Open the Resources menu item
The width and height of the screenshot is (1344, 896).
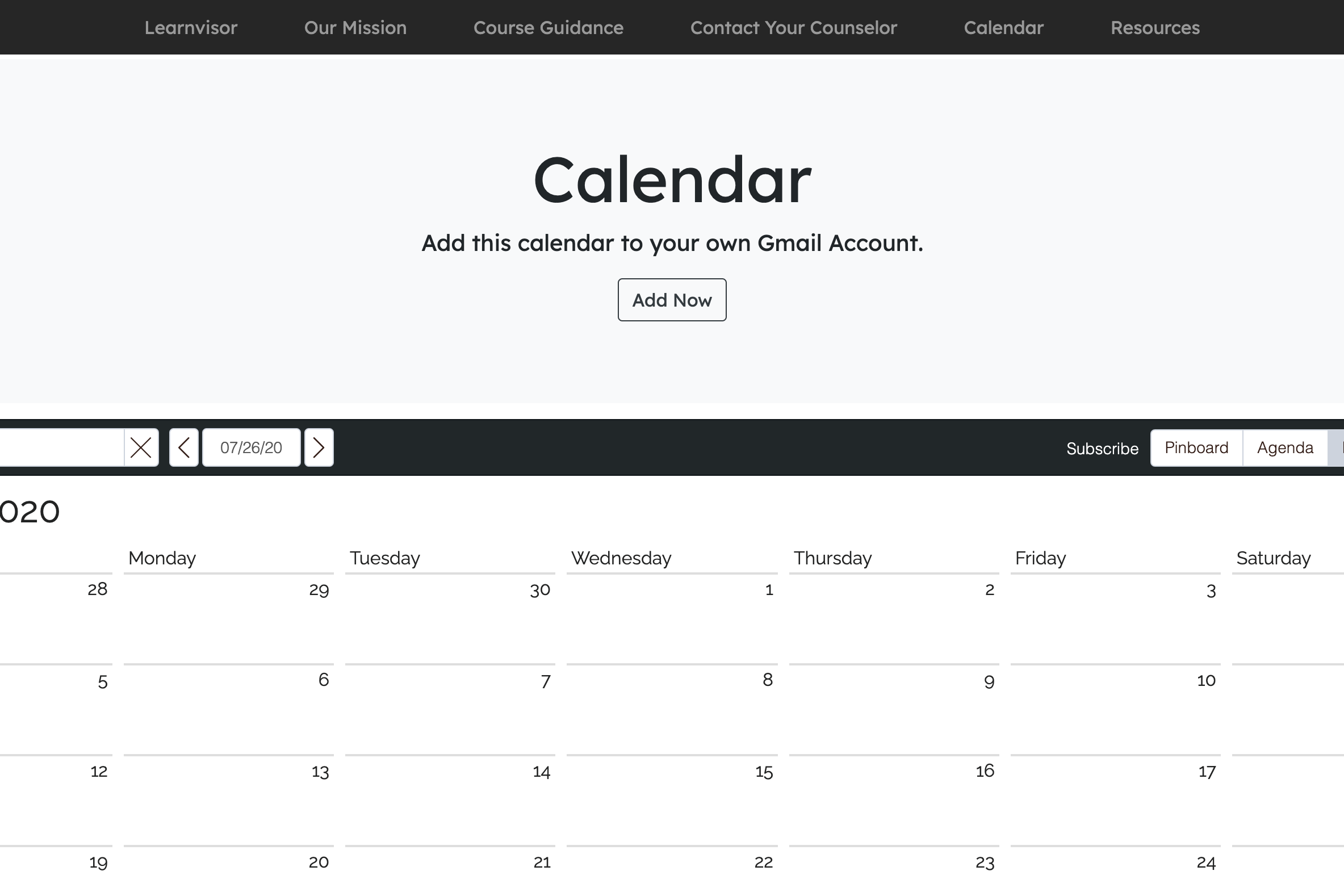(1155, 27)
